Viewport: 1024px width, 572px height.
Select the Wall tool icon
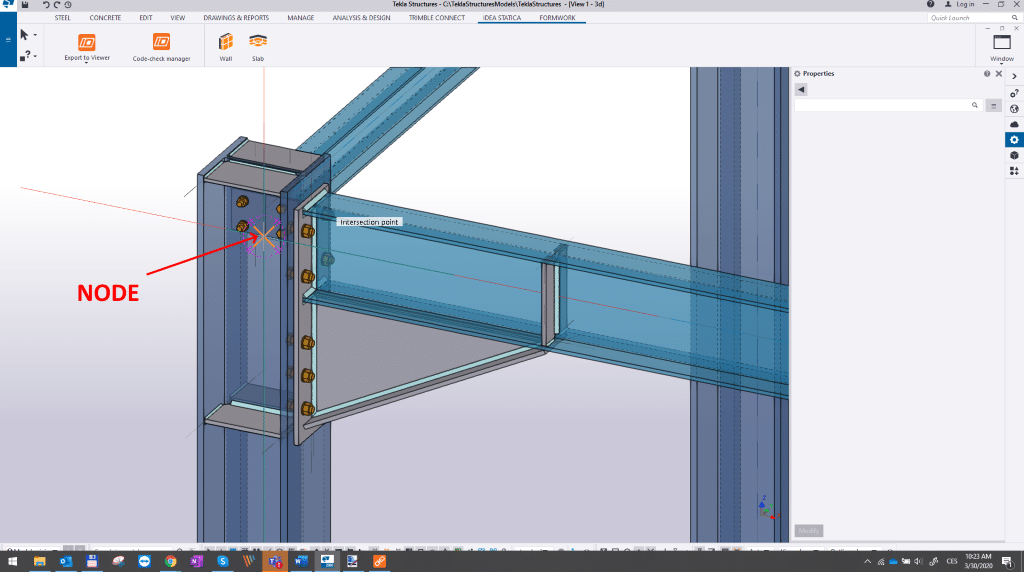[x=226, y=42]
